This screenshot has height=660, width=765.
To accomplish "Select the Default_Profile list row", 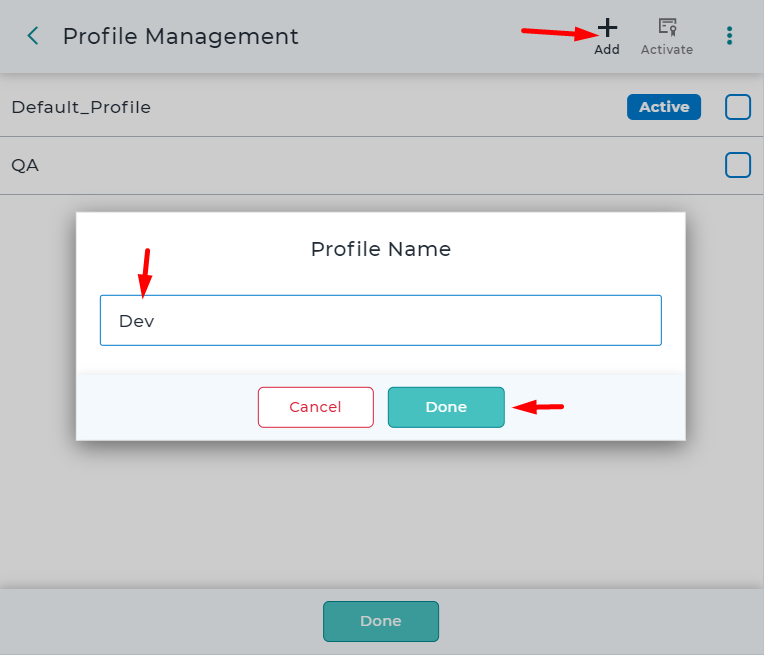I will [x=382, y=107].
